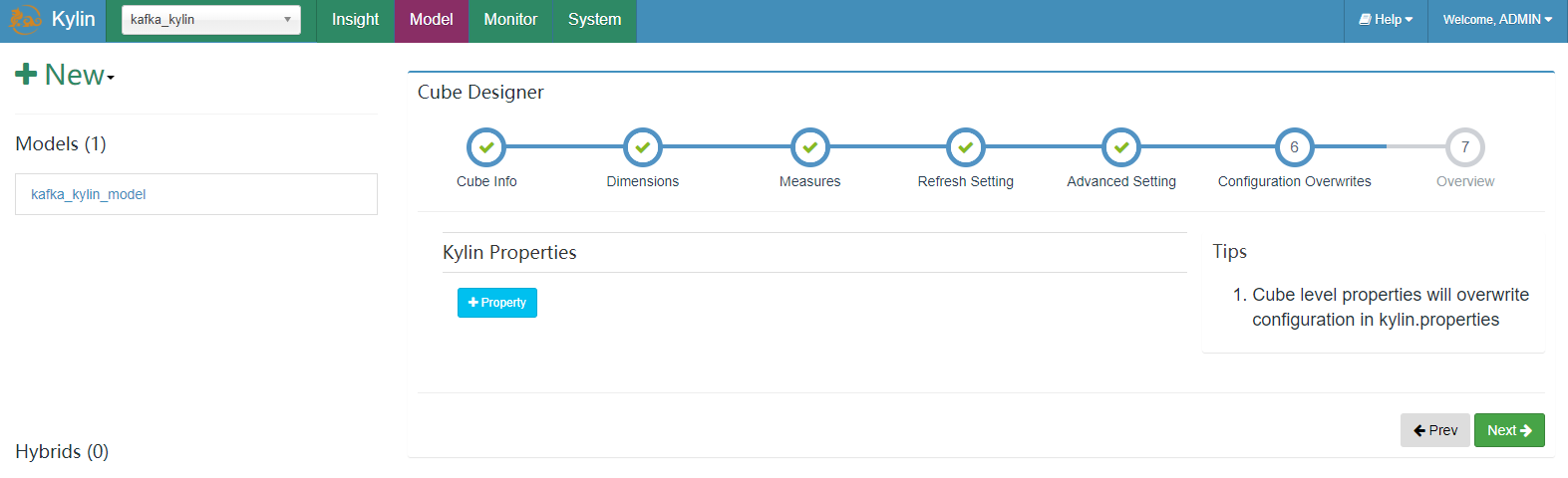Click the Dimensions step label
This screenshot has height=478, width=1568.
(643, 181)
